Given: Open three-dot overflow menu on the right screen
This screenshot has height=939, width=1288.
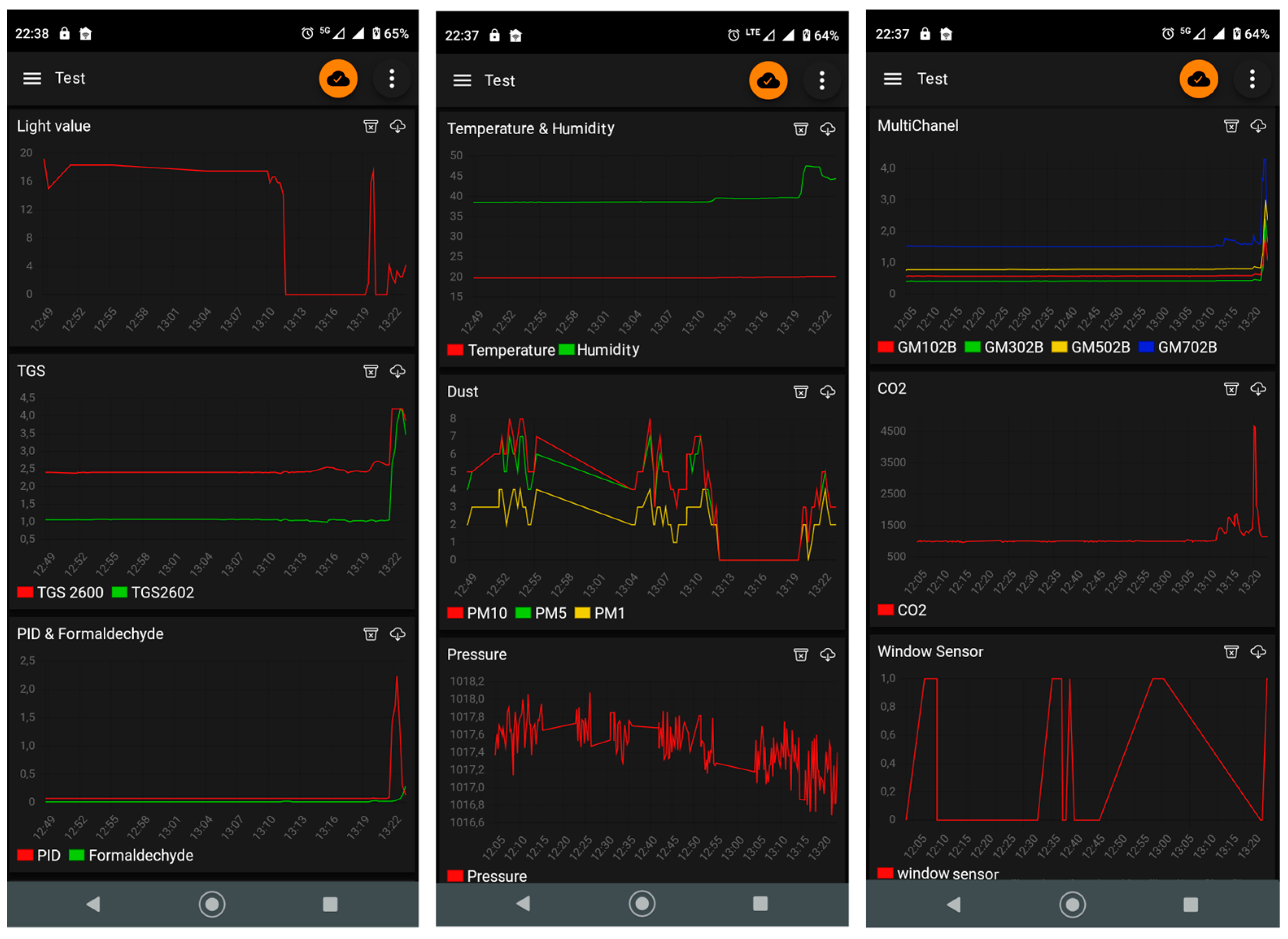Looking at the screenshot, I should [x=1252, y=79].
